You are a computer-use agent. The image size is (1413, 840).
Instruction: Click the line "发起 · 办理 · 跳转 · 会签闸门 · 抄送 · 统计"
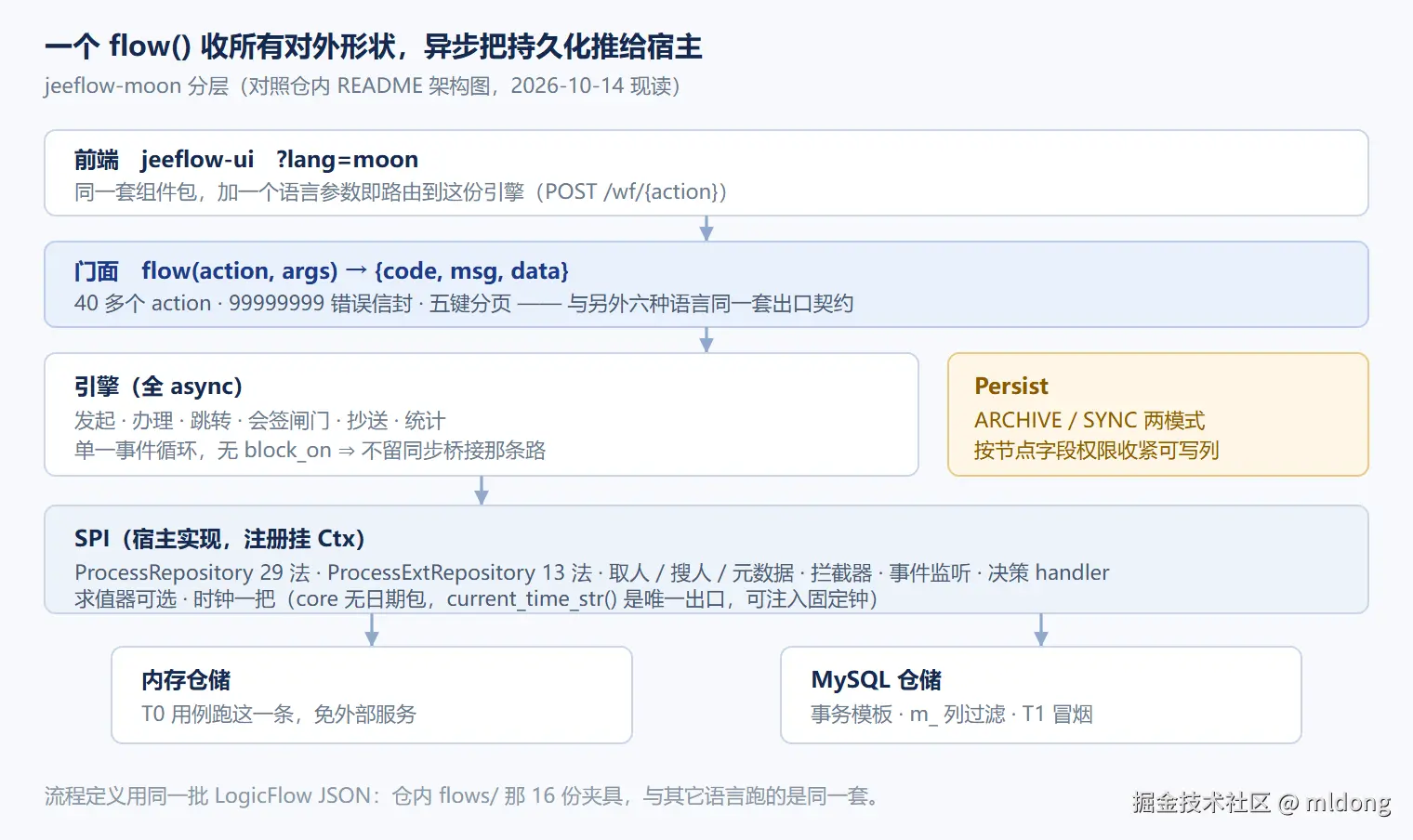click(260, 421)
